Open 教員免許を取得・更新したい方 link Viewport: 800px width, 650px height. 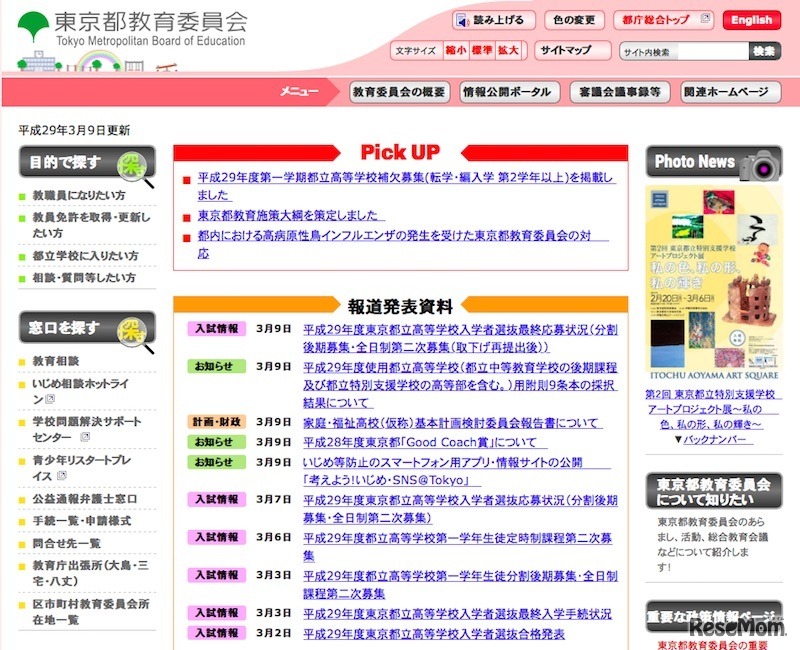pos(91,225)
